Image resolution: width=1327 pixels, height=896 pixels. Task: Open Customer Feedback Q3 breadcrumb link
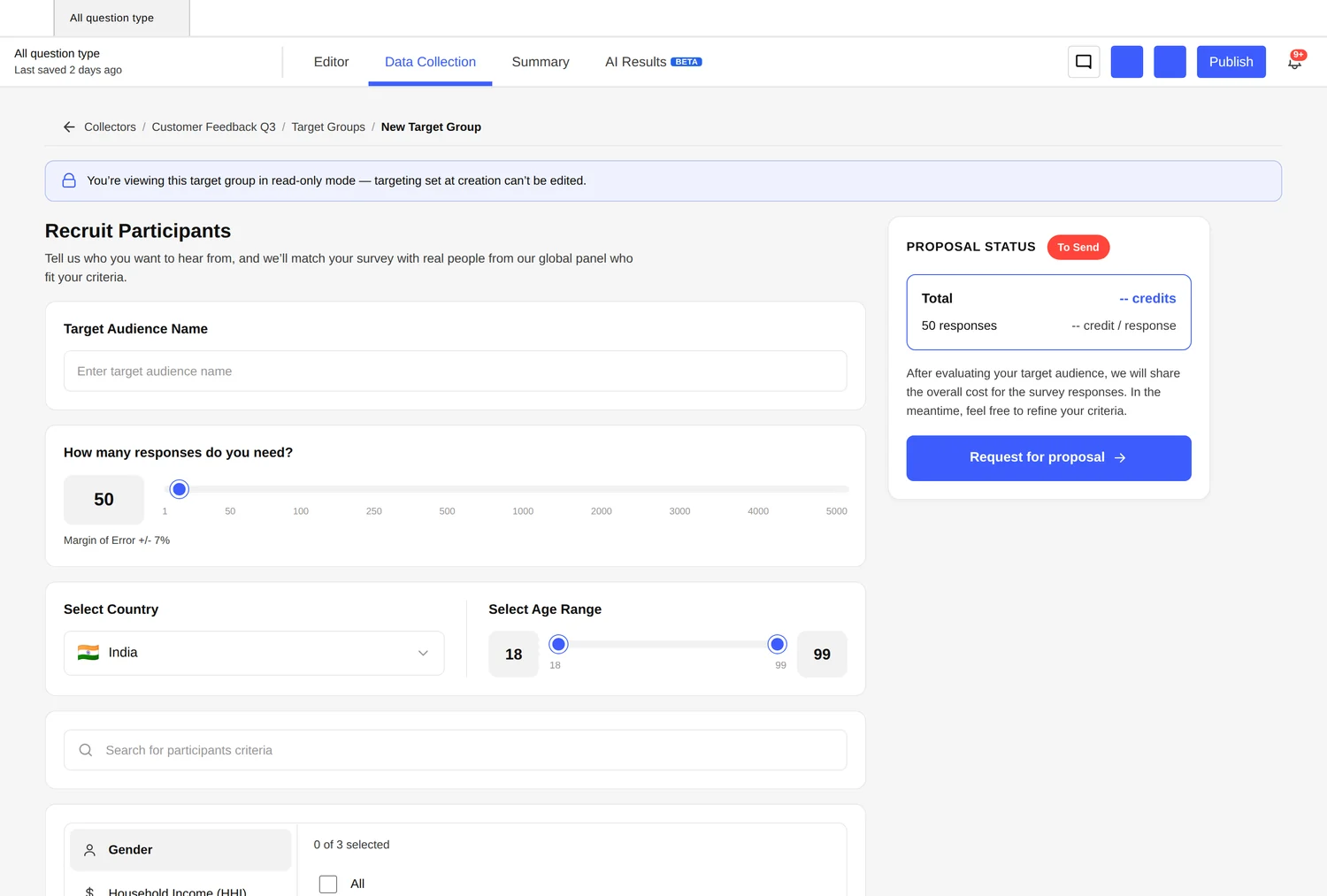(213, 127)
